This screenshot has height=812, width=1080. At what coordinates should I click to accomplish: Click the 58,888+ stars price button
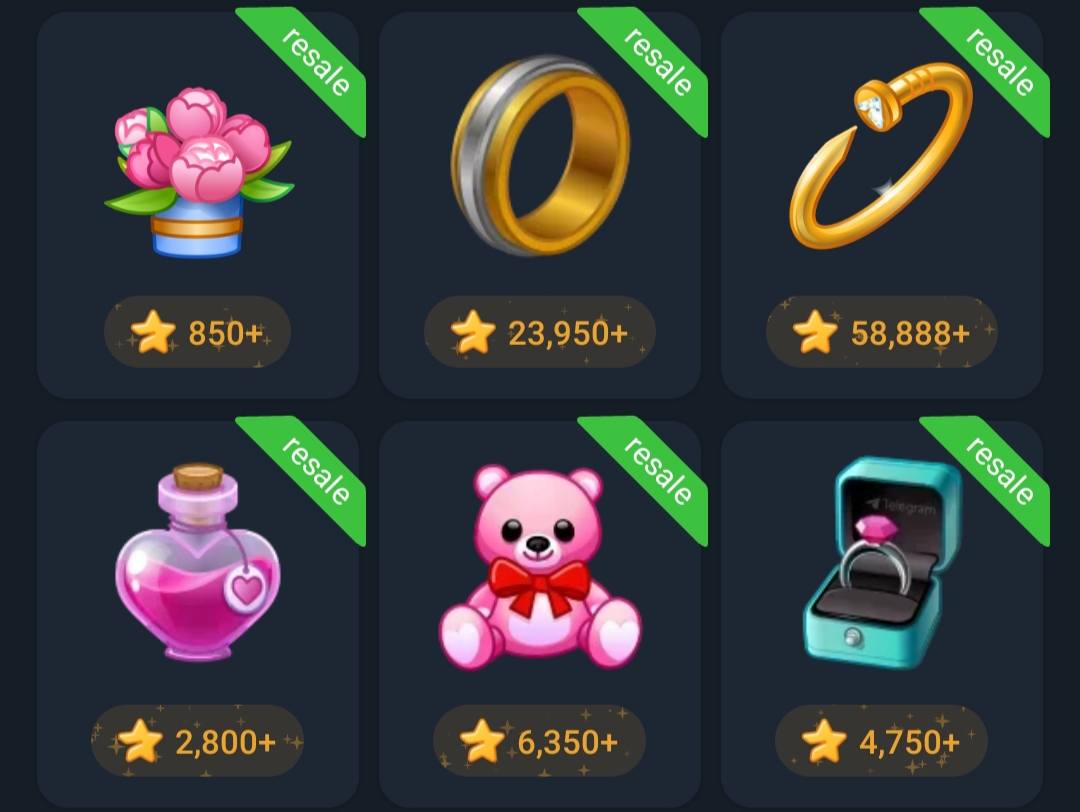tap(882, 332)
